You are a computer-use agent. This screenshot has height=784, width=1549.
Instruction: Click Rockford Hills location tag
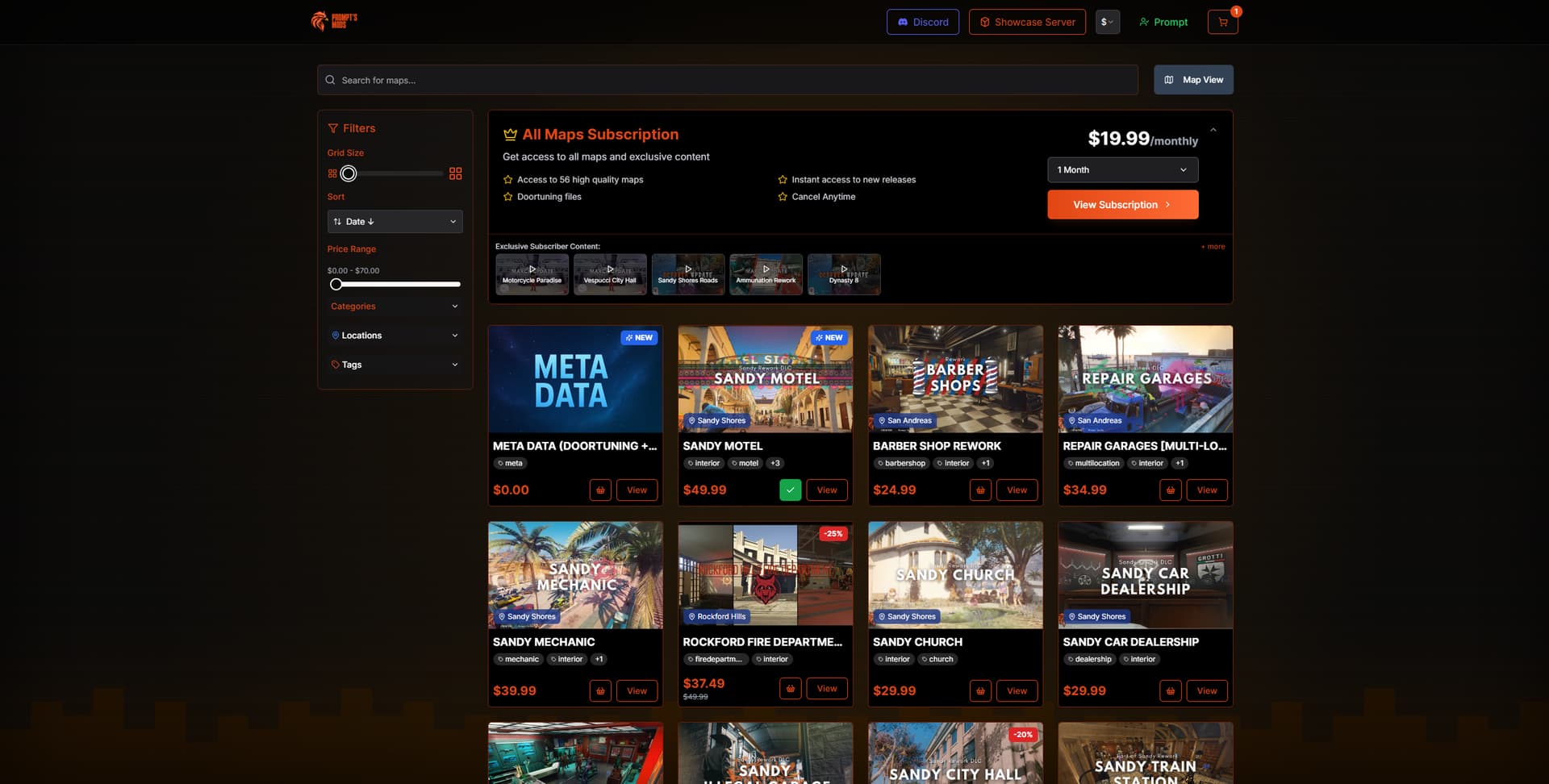716,616
